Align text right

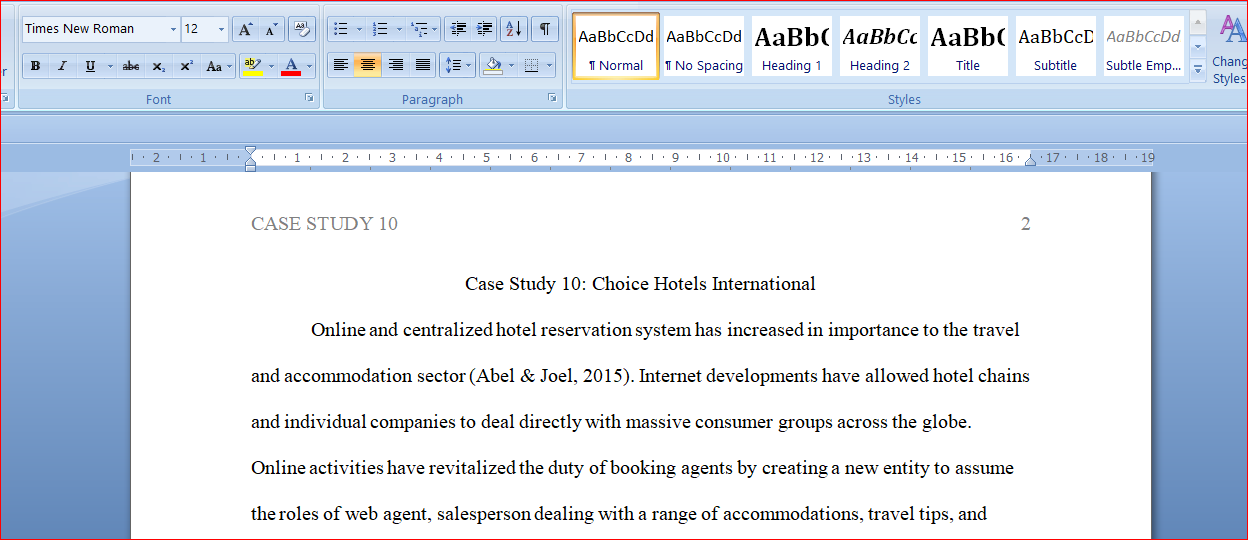(396, 66)
